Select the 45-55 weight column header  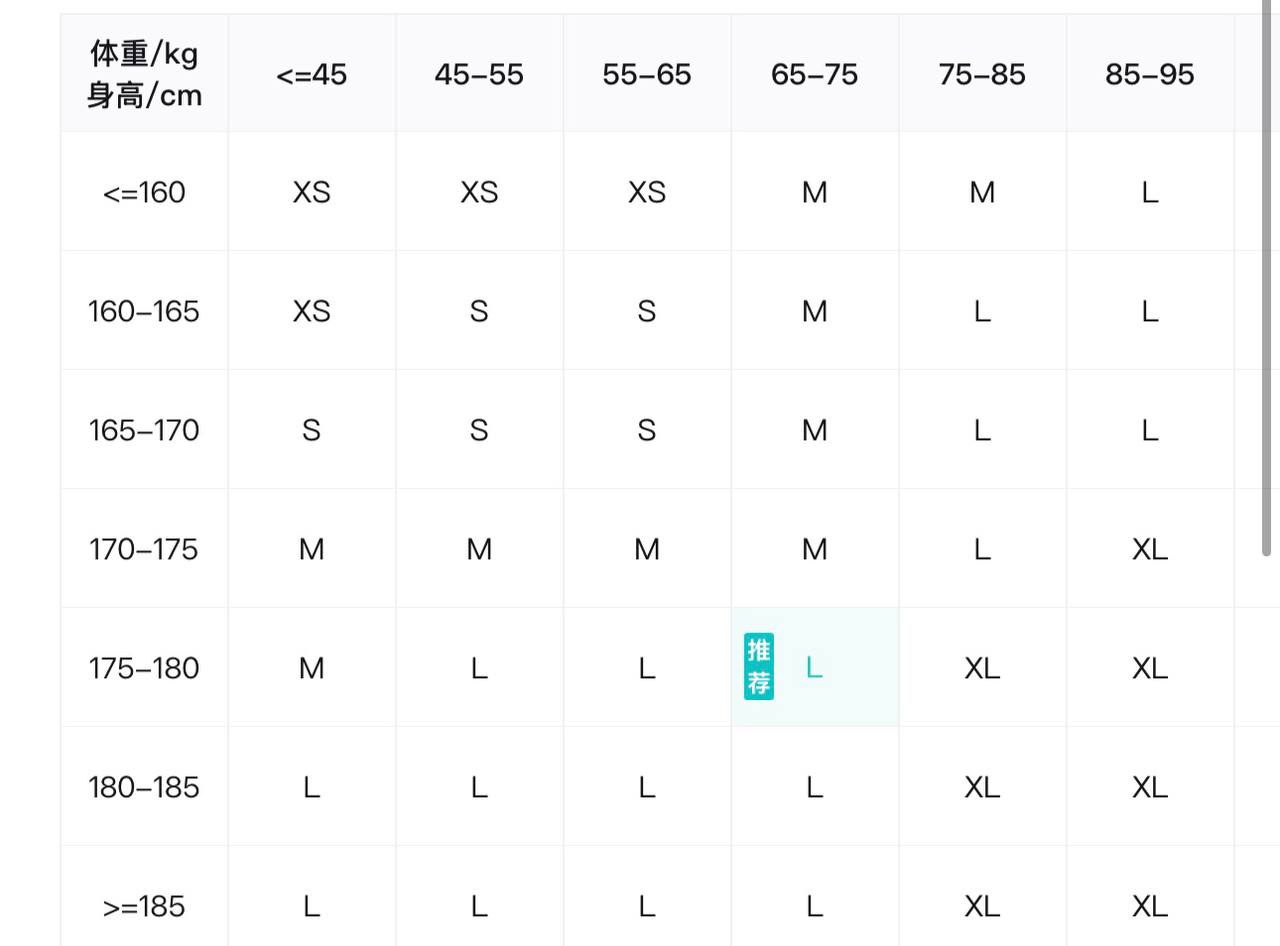479,75
